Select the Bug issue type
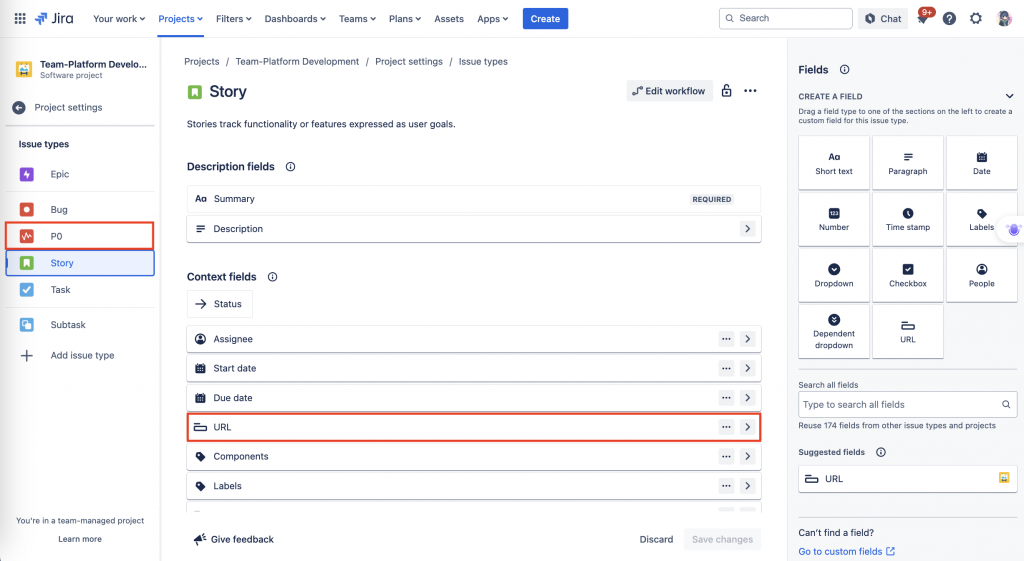Image resolution: width=1024 pixels, height=561 pixels. [x=59, y=210]
